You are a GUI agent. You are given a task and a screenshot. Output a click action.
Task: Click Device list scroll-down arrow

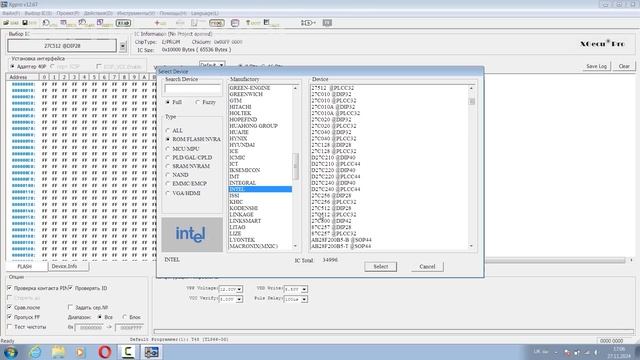[x=471, y=246]
